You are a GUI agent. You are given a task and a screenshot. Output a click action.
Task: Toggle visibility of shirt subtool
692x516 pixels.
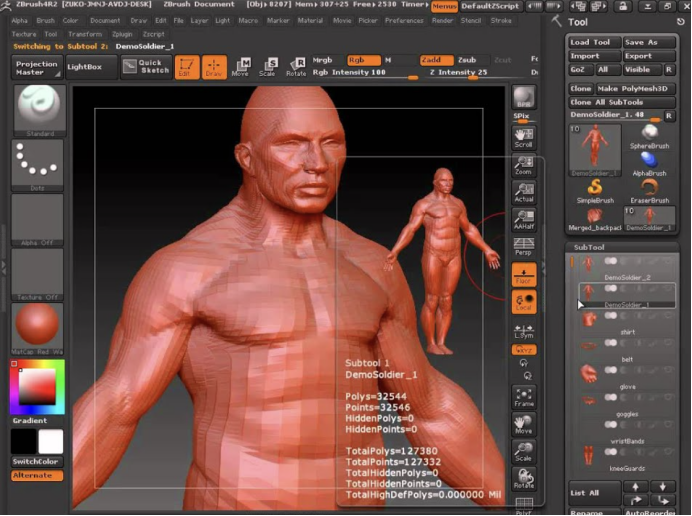point(611,316)
